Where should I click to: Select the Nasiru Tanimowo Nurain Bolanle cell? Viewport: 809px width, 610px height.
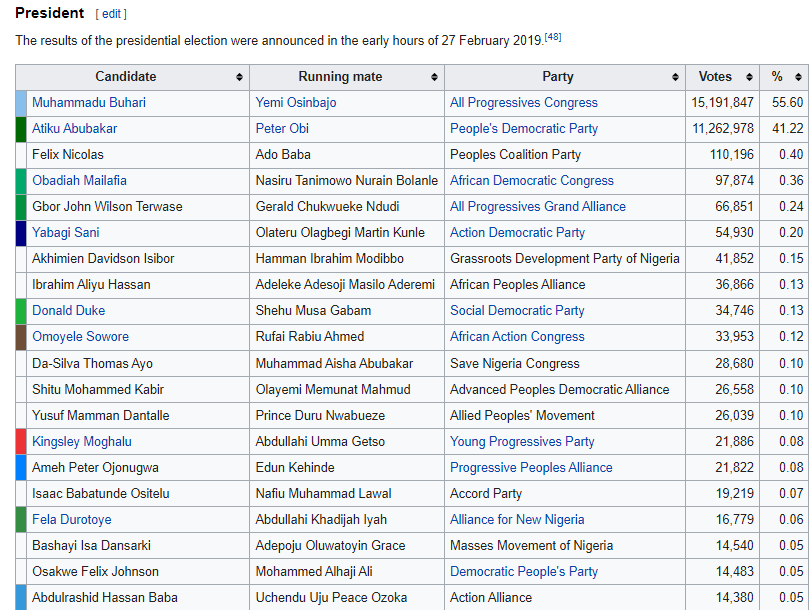coord(347,181)
